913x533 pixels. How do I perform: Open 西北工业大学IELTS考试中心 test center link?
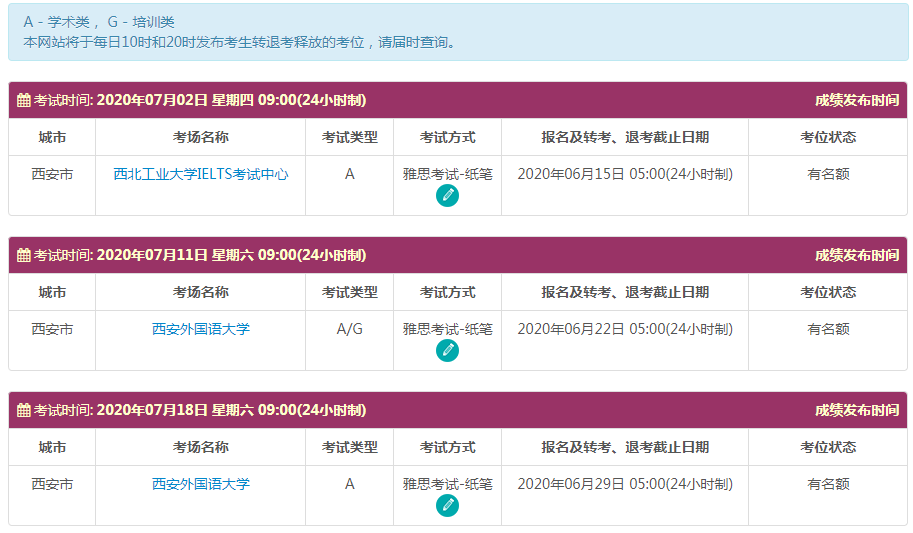(200, 174)
